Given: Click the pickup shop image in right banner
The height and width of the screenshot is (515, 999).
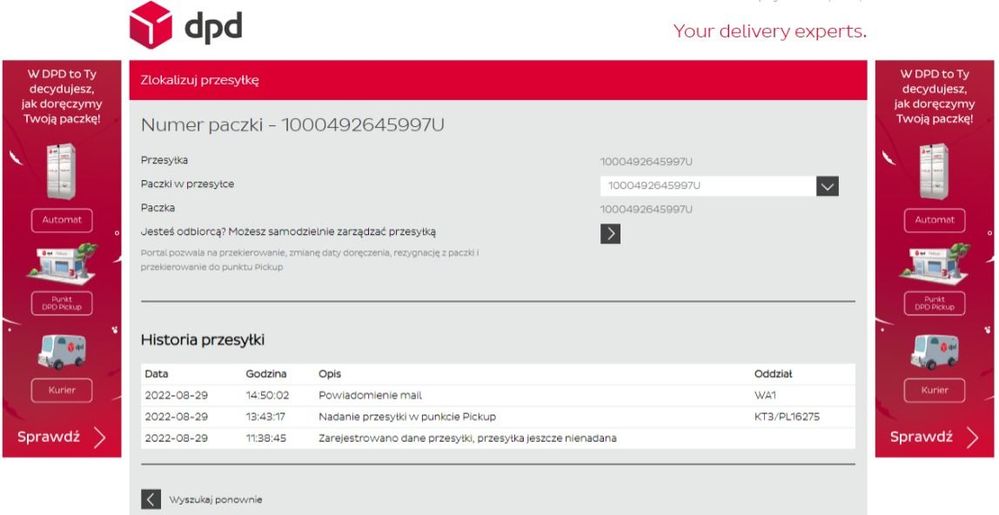Looking at the screenshot, I should click(x=935, y=264).
